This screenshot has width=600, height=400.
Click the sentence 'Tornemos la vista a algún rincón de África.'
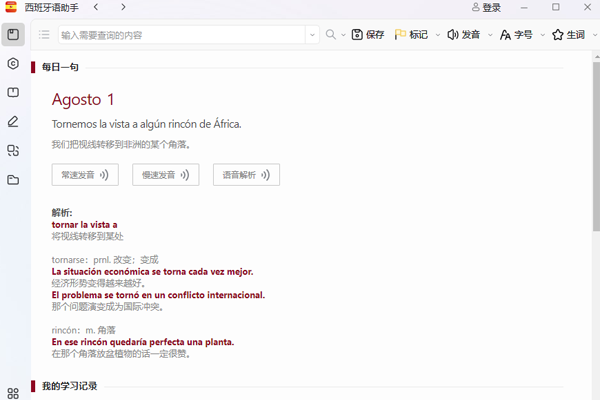pos(147,124)
